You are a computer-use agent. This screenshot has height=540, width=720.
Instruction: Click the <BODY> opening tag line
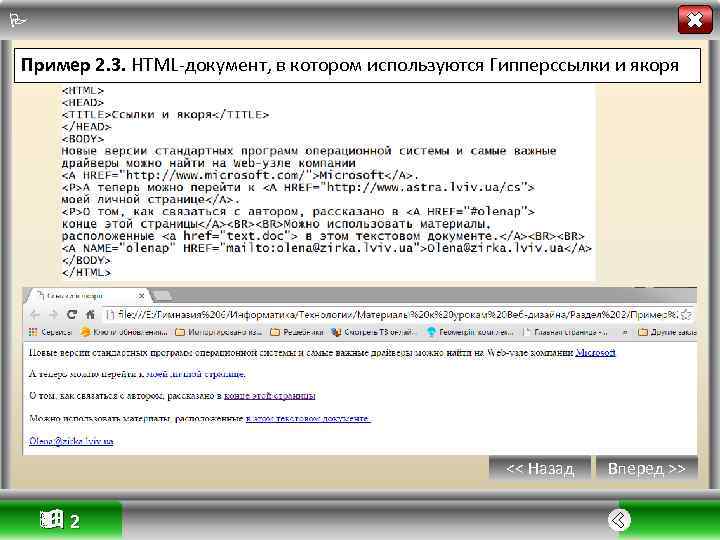point(83,139)
